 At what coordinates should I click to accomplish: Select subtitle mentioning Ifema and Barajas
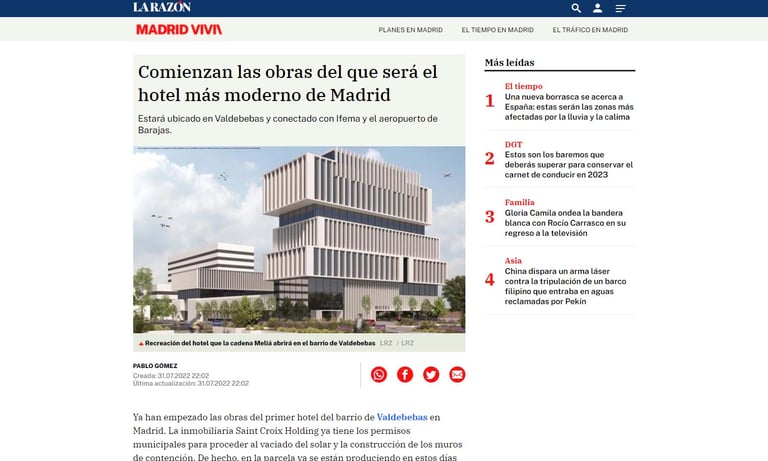click(x=288, y=124)
